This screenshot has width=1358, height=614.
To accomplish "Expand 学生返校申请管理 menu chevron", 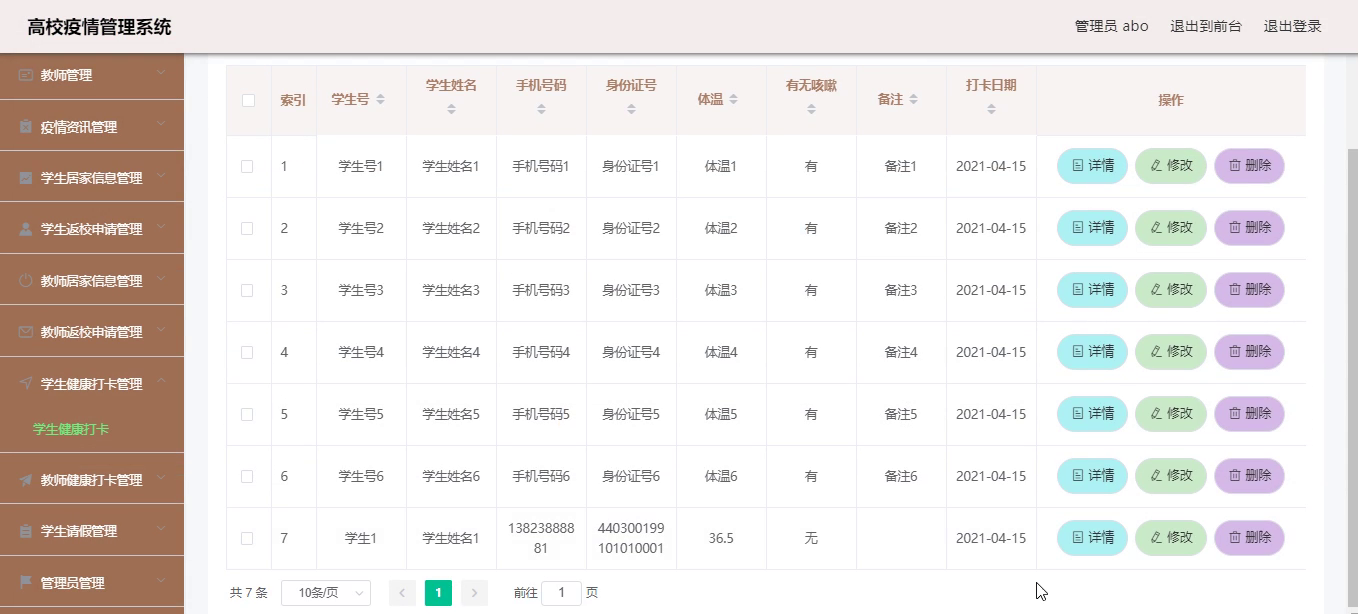I will 161,228.
